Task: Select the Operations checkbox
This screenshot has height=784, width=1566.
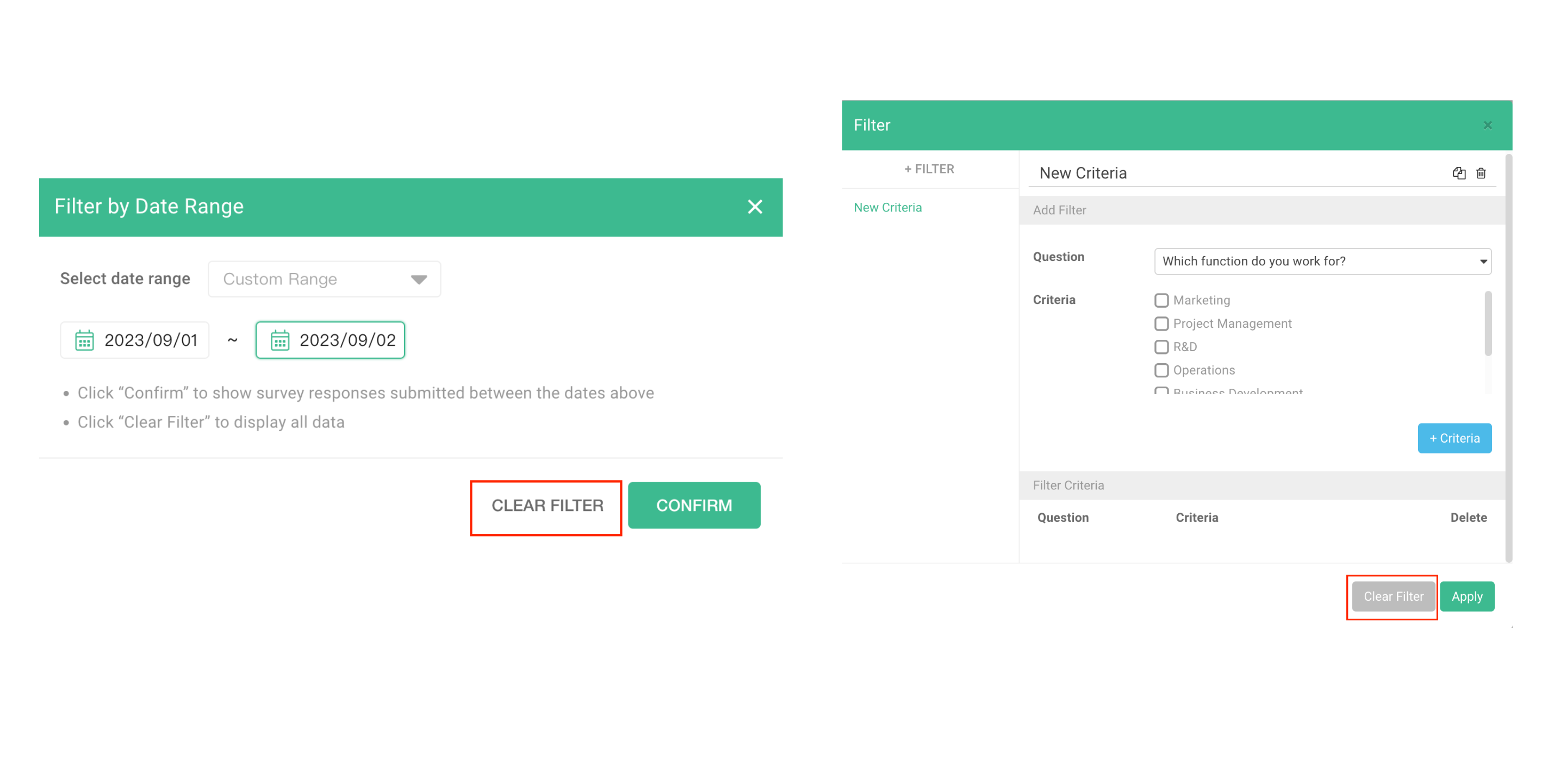Action: click(x=1161, y=370)
